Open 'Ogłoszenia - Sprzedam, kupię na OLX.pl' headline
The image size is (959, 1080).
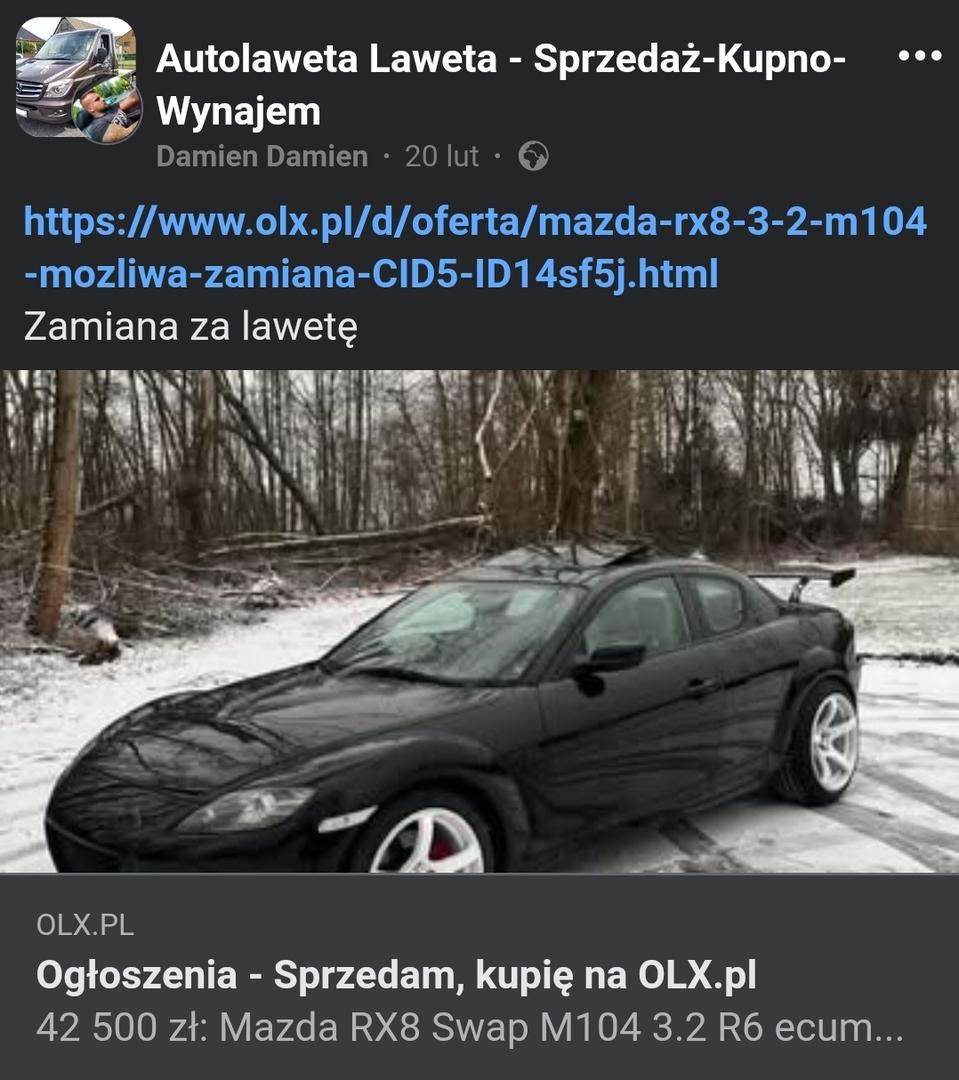(x=396, y=975)
